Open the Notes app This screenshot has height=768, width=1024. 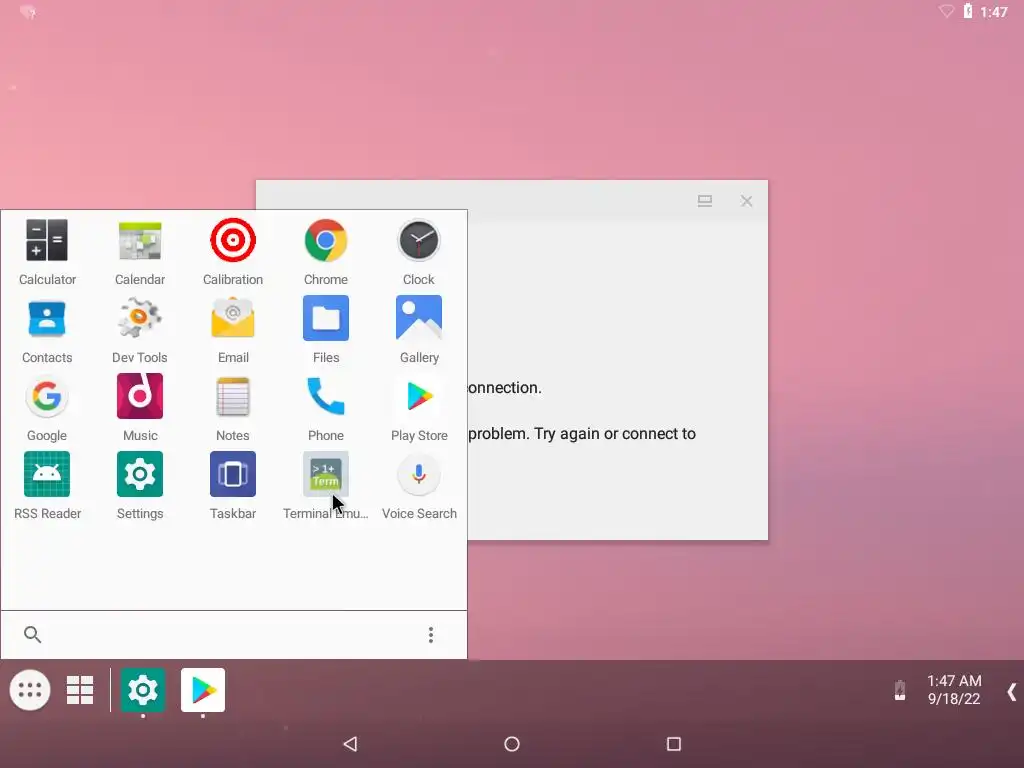tap(232, 409)
